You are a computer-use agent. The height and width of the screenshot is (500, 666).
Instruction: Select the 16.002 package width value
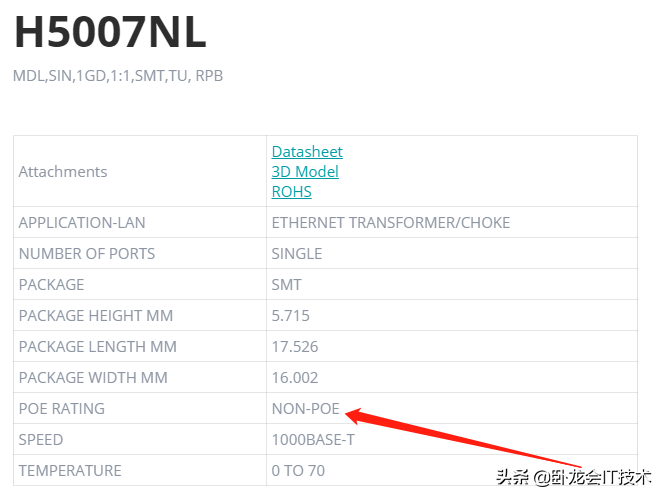(296, 377)
